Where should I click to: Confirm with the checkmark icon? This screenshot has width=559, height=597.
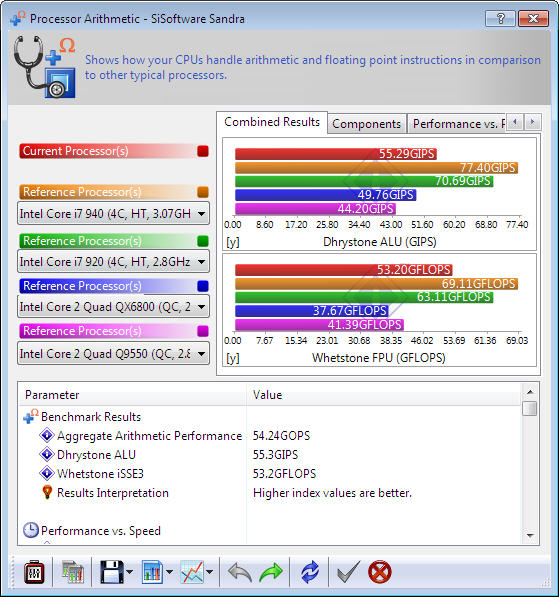pyautogui.click(x=348, y=572)
